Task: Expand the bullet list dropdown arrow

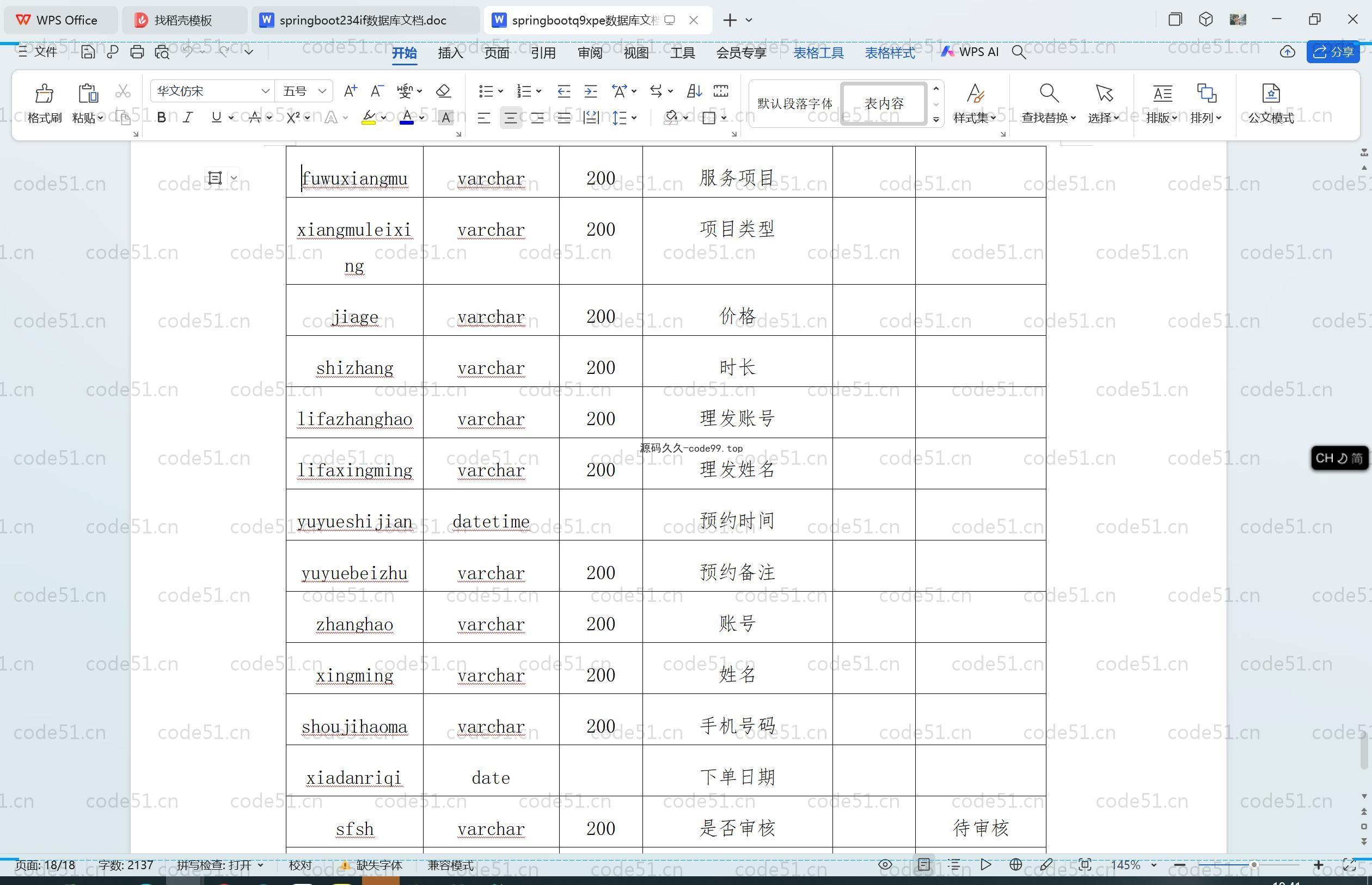Action: [501, 91]
